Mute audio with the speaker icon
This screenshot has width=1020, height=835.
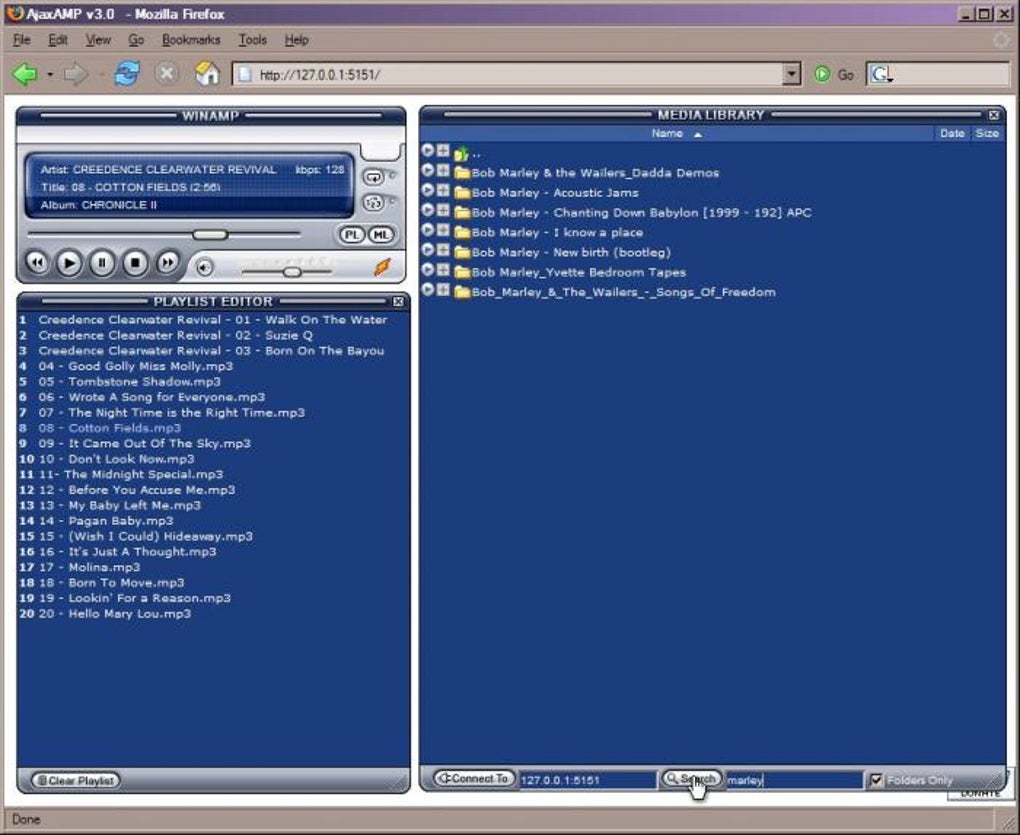pos(204,267)
